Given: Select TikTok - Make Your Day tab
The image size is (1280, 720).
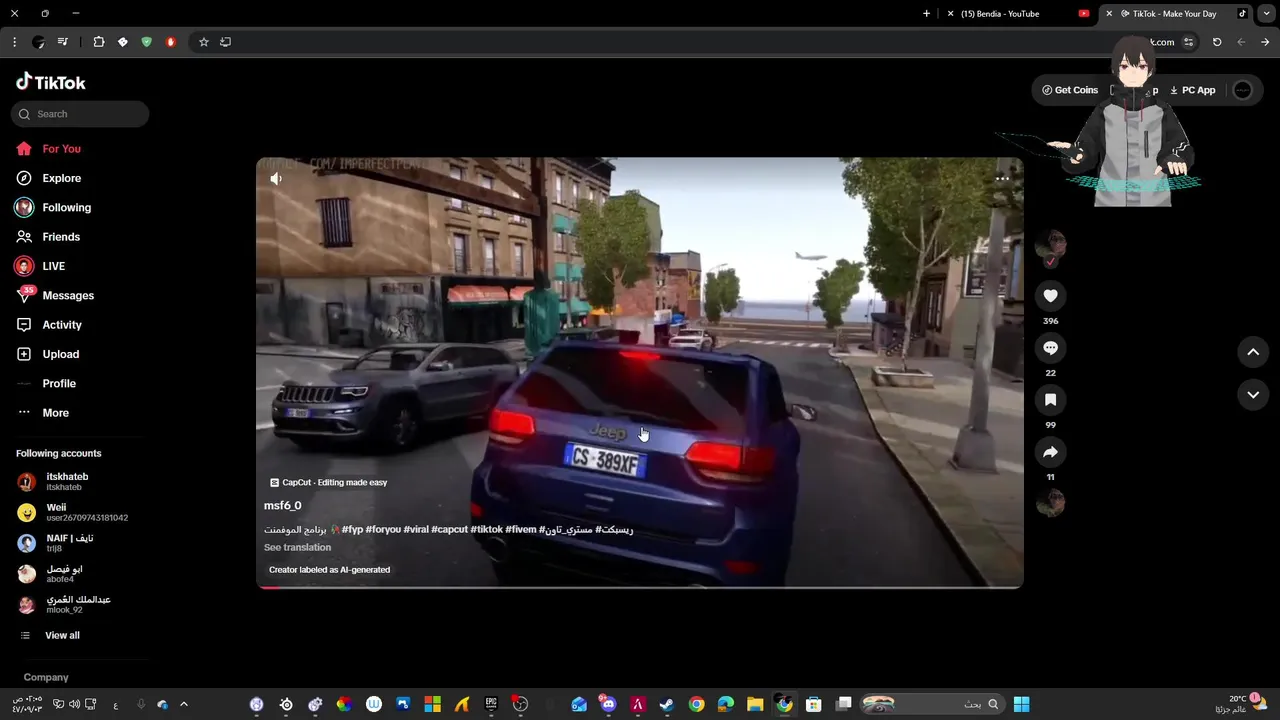Looking at the screenshot, I should pos(1174,14).
